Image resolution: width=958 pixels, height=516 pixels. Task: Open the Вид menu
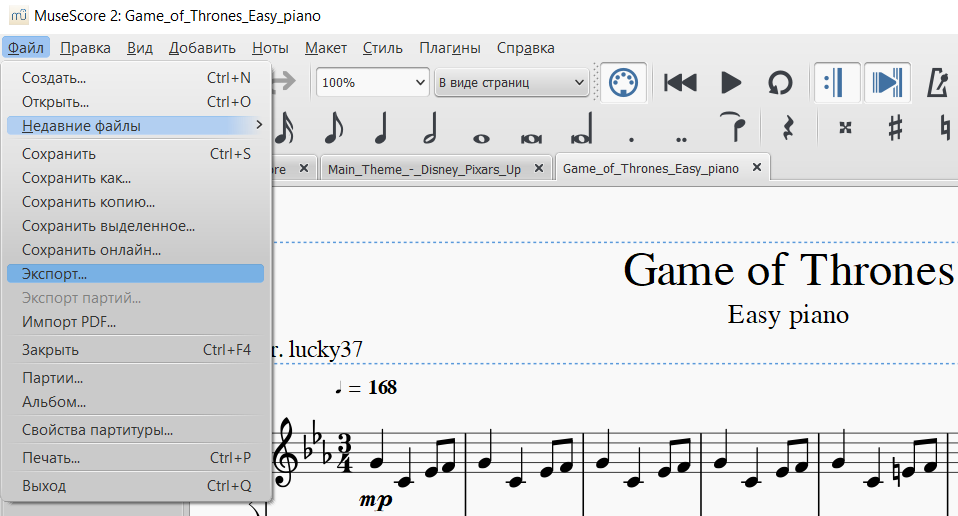point(140,48)
